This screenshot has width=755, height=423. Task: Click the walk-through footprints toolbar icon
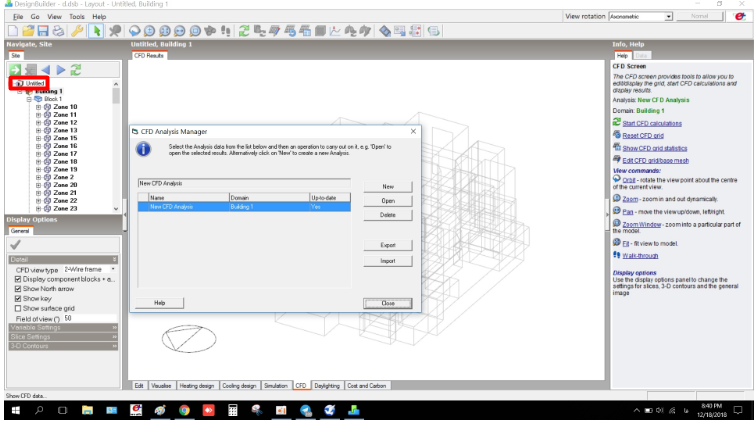[225, 31]
